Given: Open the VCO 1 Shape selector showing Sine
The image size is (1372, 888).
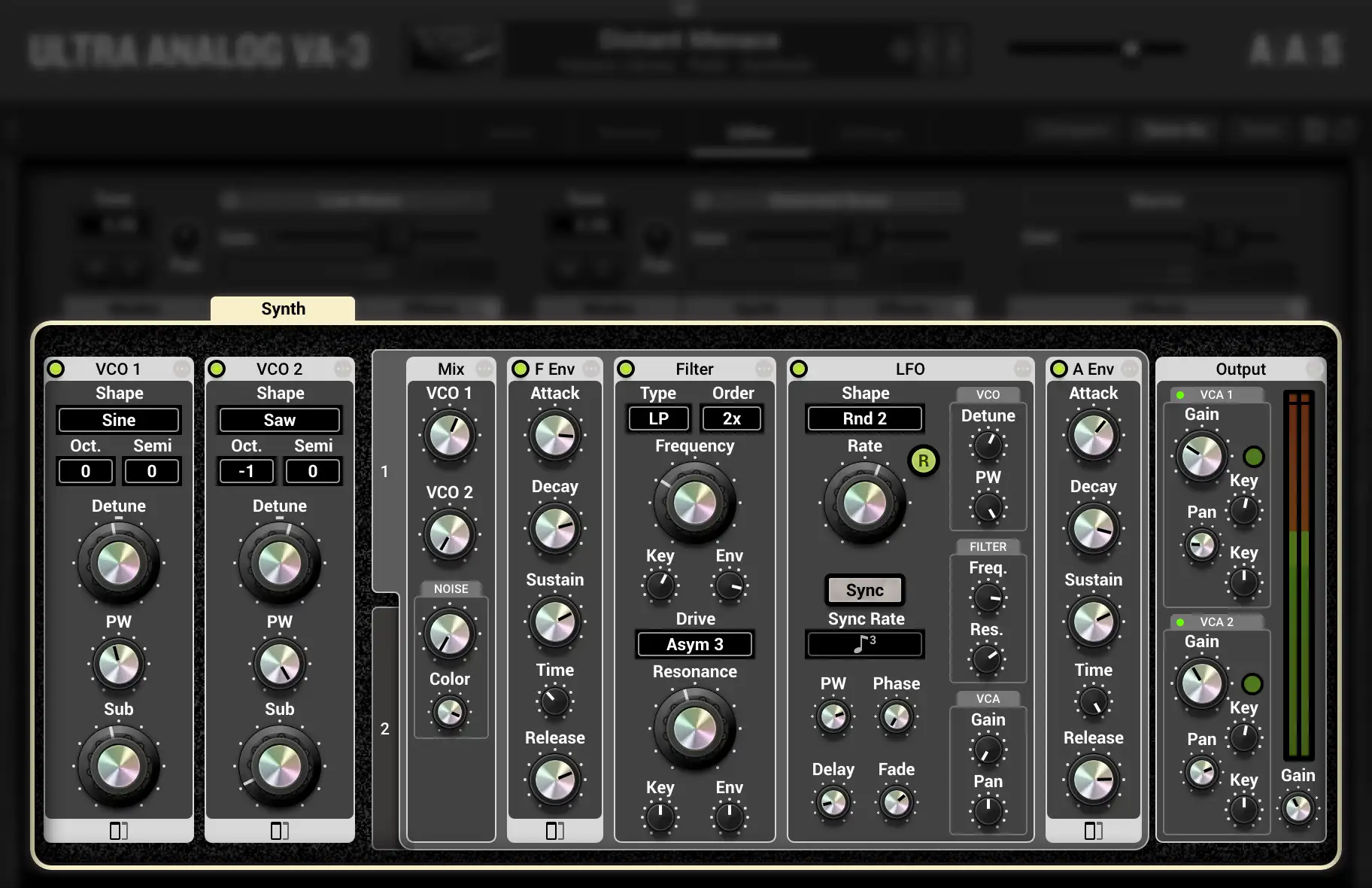Looking at the screenshot, I should coord(118,419).
